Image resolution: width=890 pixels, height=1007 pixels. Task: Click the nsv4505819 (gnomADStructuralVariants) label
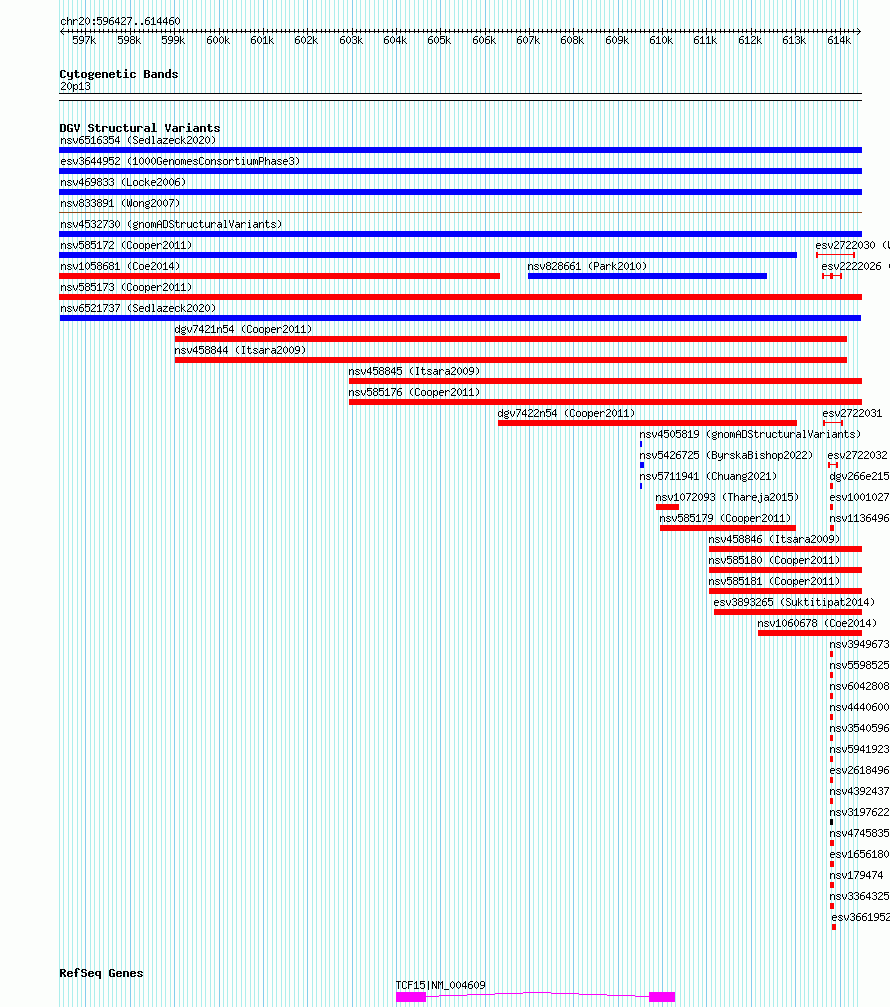(x=750, y=434)
